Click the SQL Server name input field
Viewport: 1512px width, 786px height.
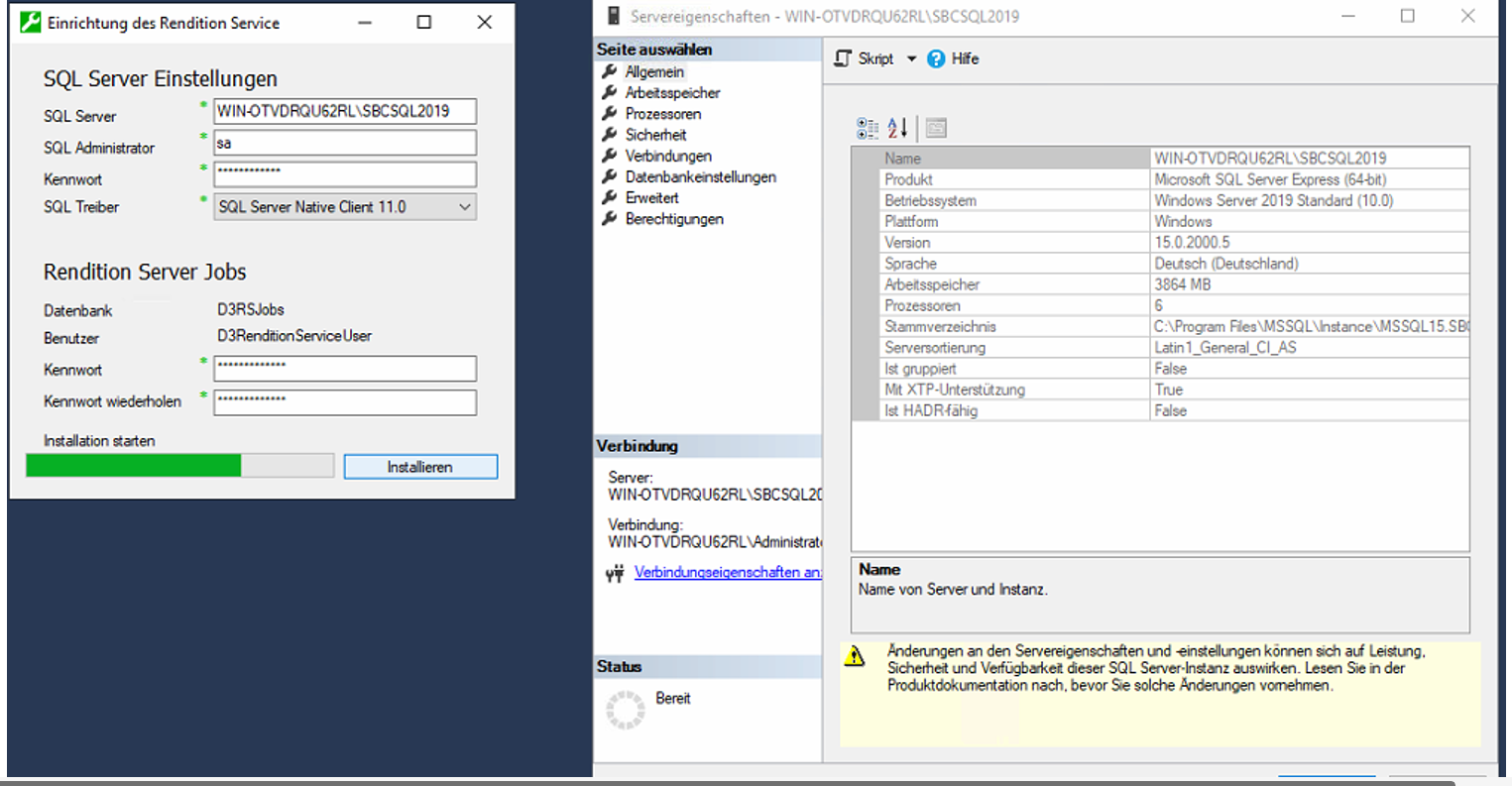coord(345,112)
